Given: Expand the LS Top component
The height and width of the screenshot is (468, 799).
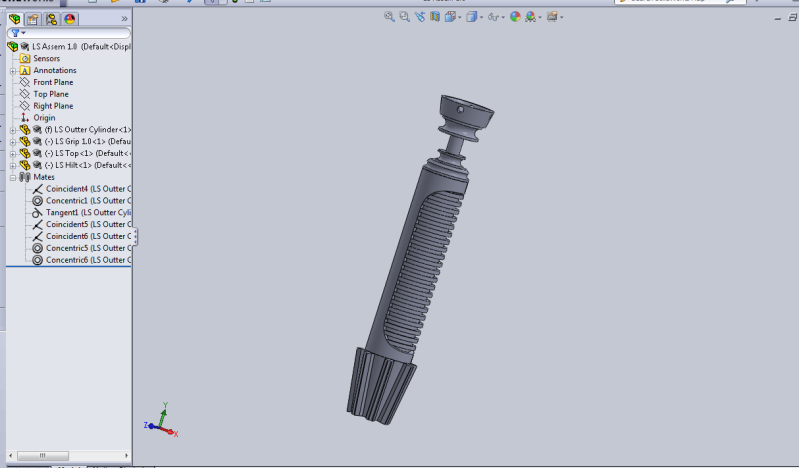Looking at the screenshot, I should (13, 153).
